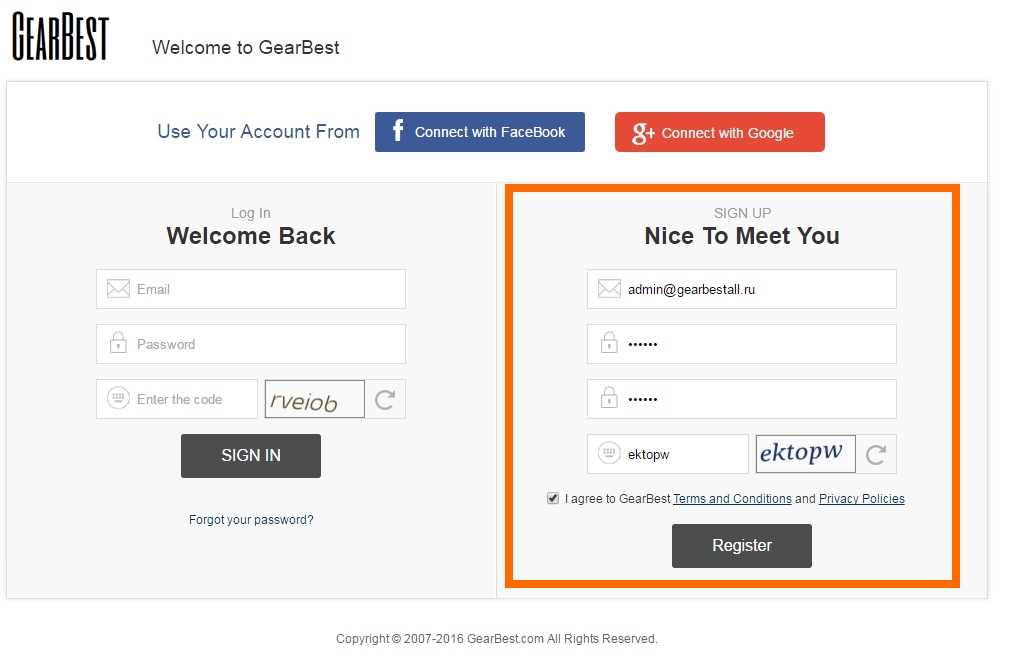The image size is (1021, 670).
Task: Click the rveiob captcha image
Action: [314, 400]
